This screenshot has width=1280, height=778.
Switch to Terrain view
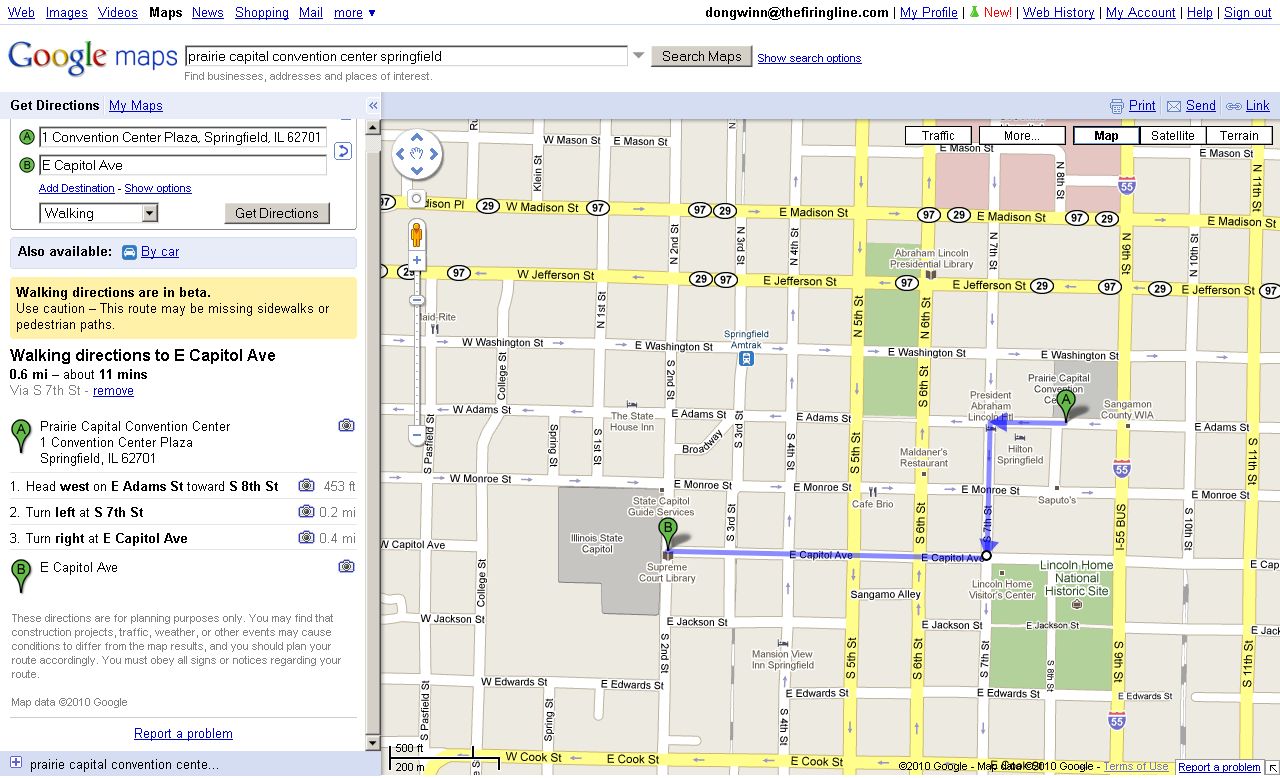(1239, 136)
